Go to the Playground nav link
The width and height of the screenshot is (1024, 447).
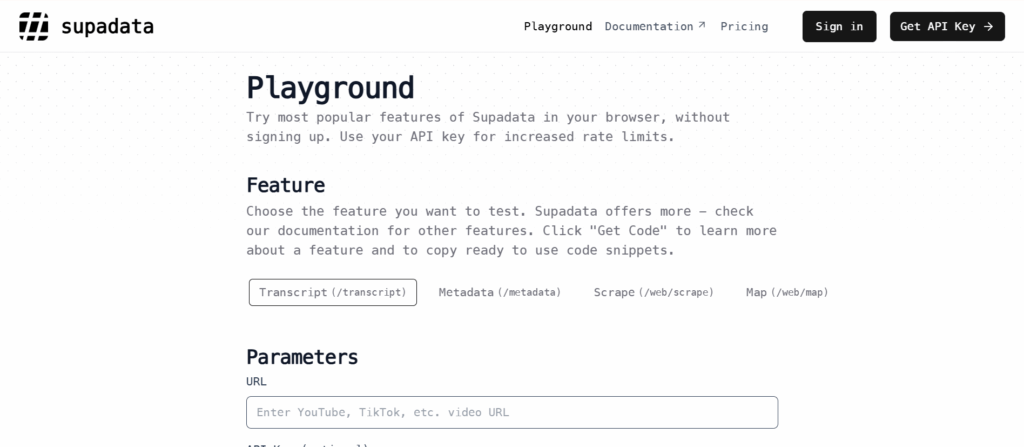(558, 26)
